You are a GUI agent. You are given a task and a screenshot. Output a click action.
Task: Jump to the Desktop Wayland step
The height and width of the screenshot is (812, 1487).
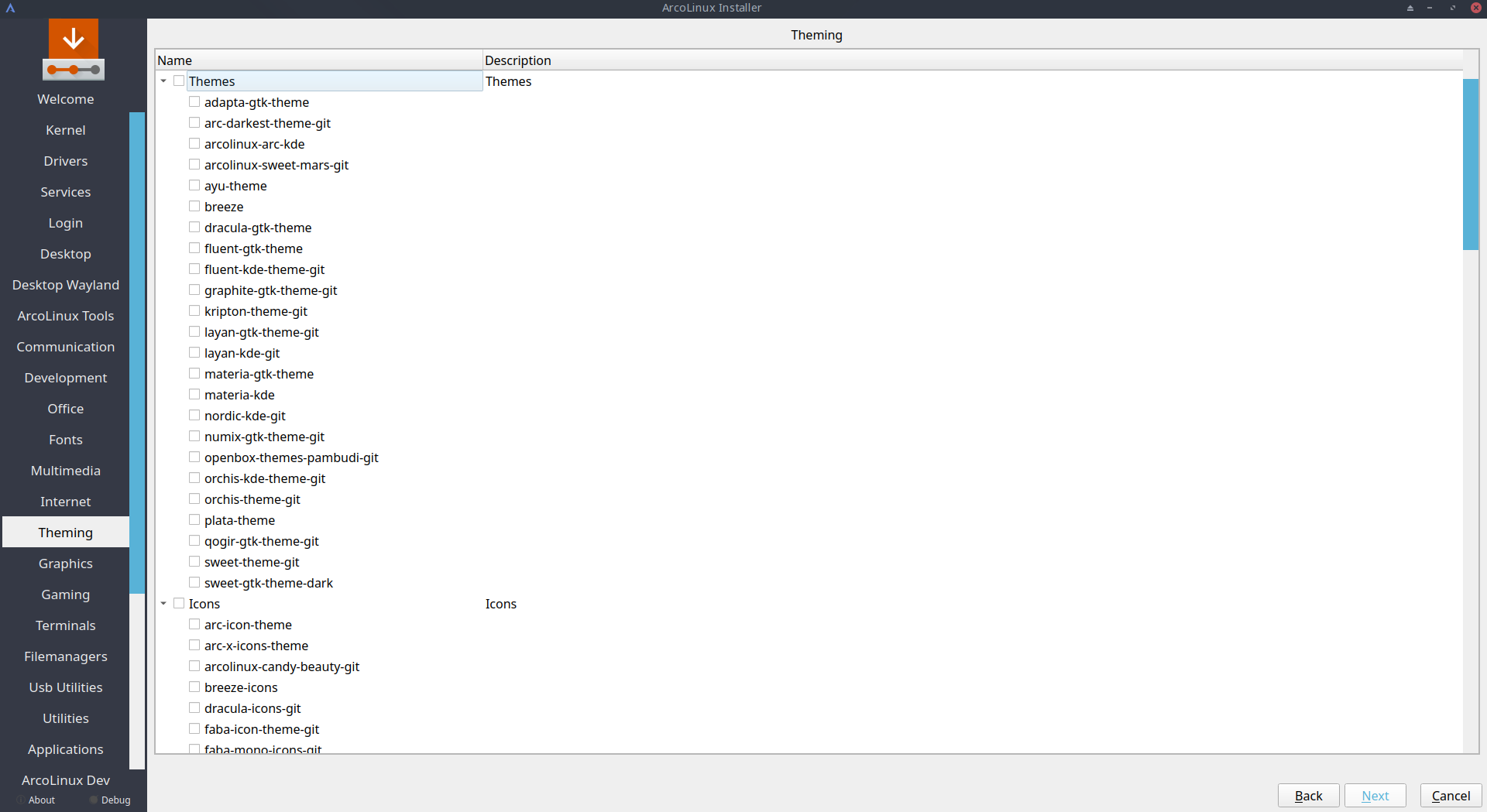[x=66, y=285]
